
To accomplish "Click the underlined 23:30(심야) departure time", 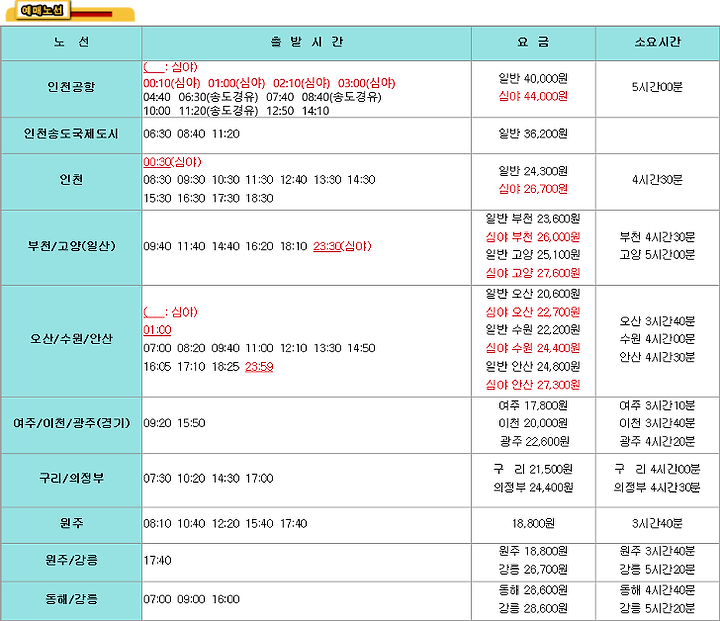I will pos(342,246).
